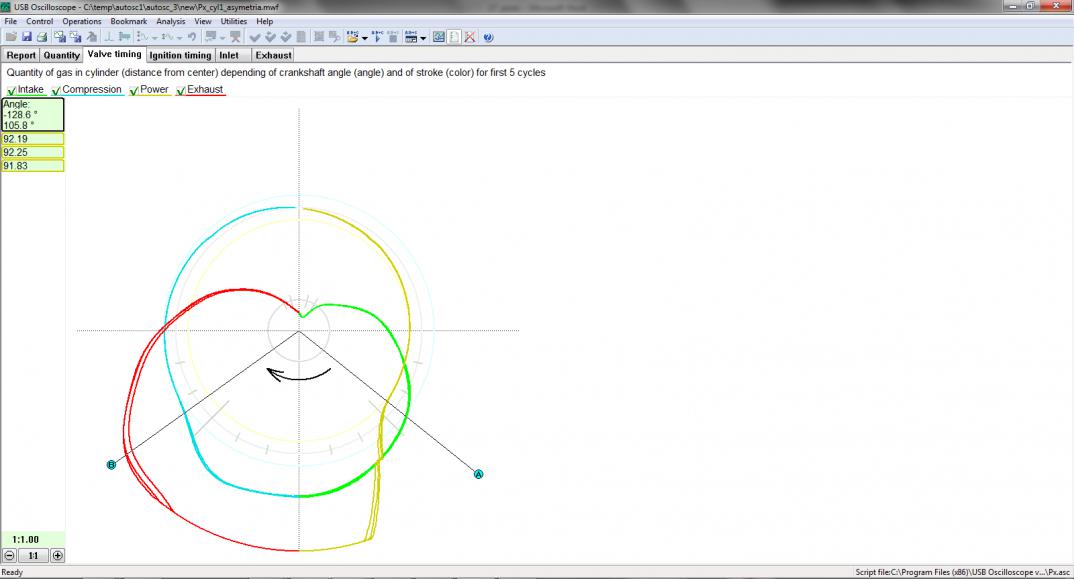1074x579 pixels.
Task: Expand the folder icon dropdown arrow
Action: coord(364,38)
